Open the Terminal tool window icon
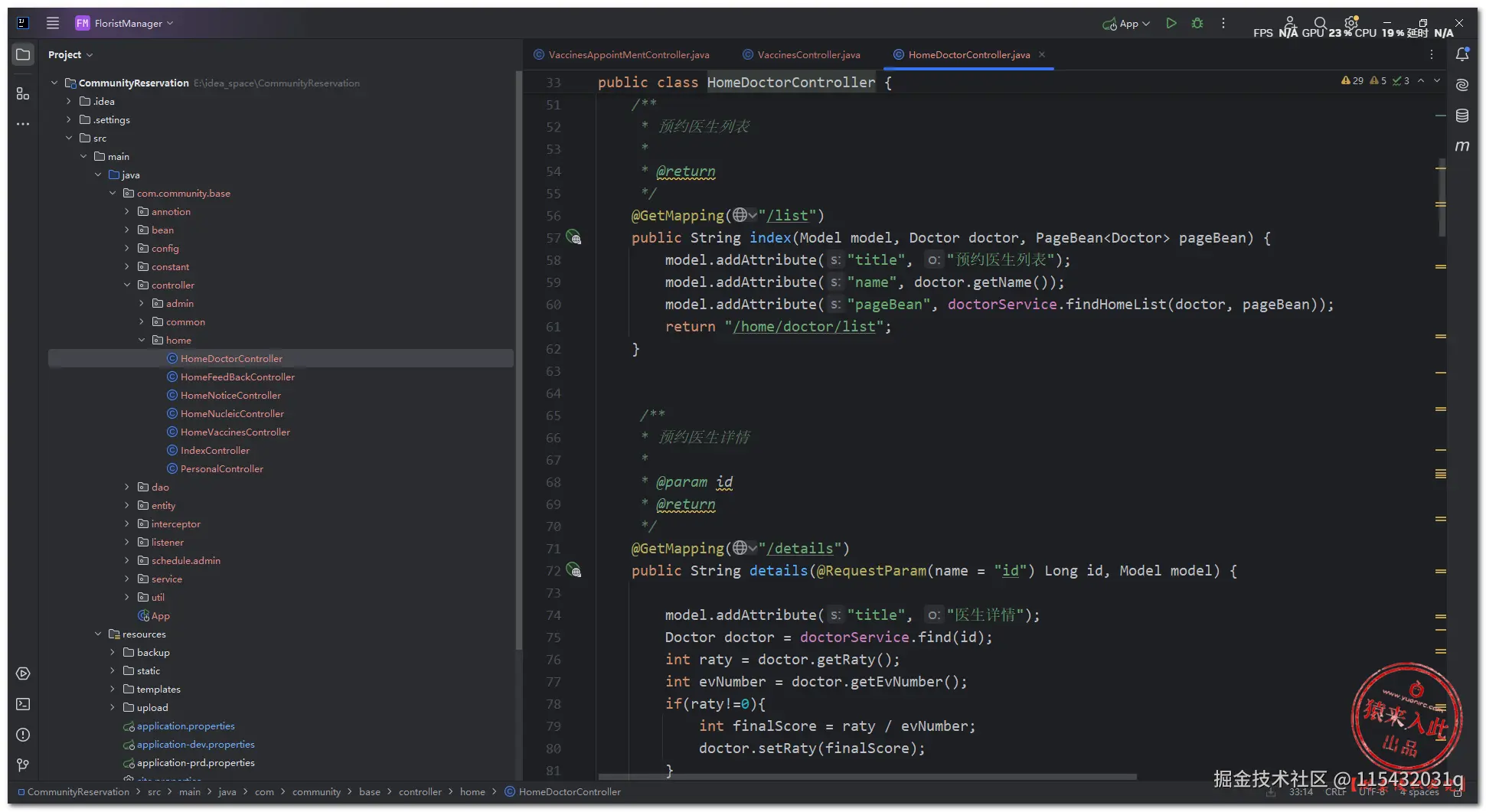1486x812 pixels. (23, 704)
